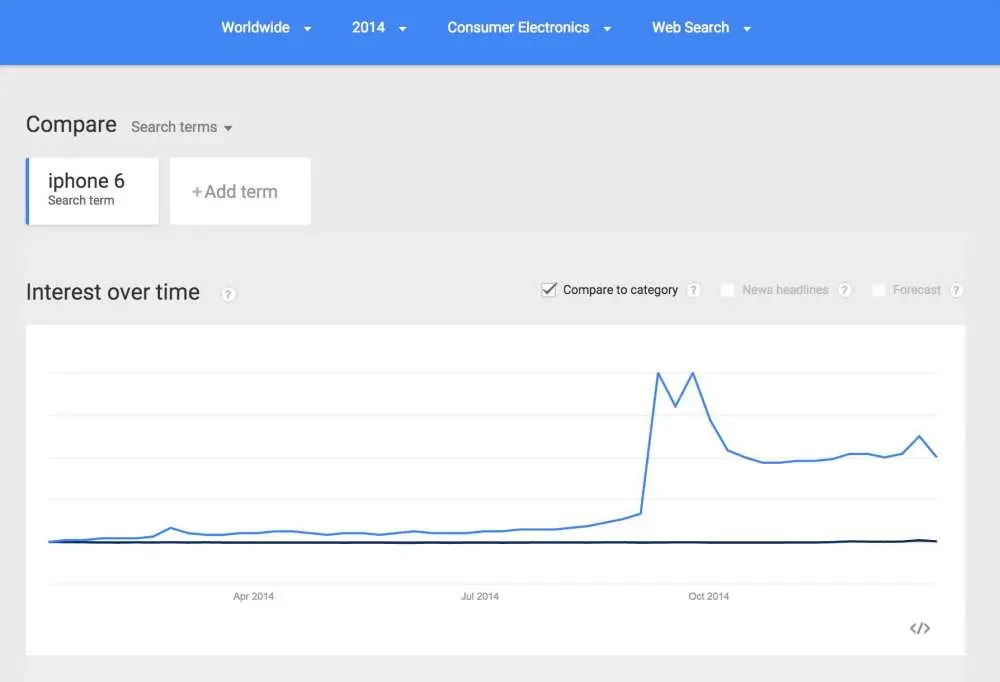Open the Consumer Electronics category dropdown
This screenshot has height=682, width=1000.
pos(529,27)
